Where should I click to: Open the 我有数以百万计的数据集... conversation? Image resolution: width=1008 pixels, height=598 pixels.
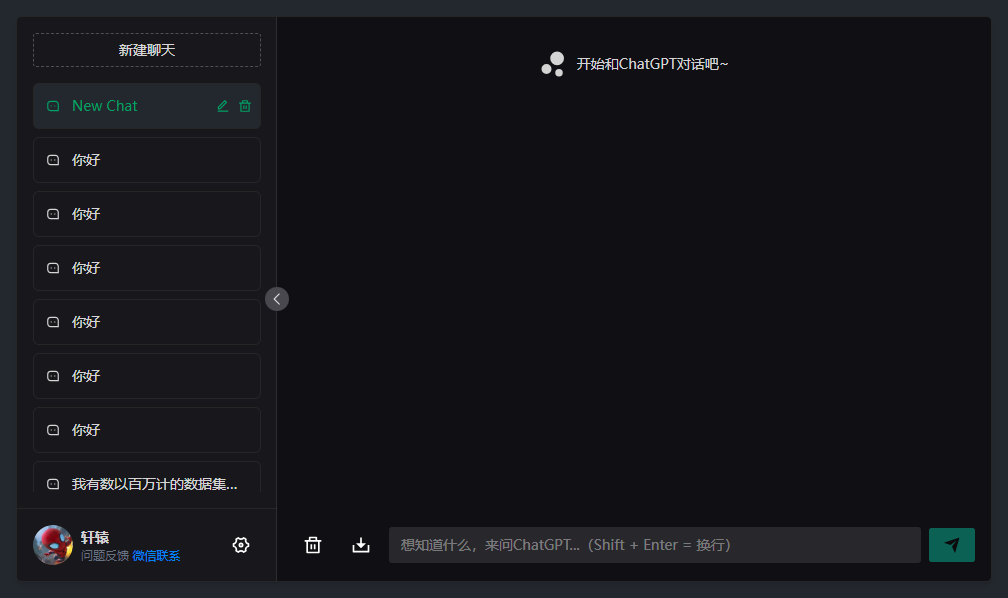(x=147, y=477)
